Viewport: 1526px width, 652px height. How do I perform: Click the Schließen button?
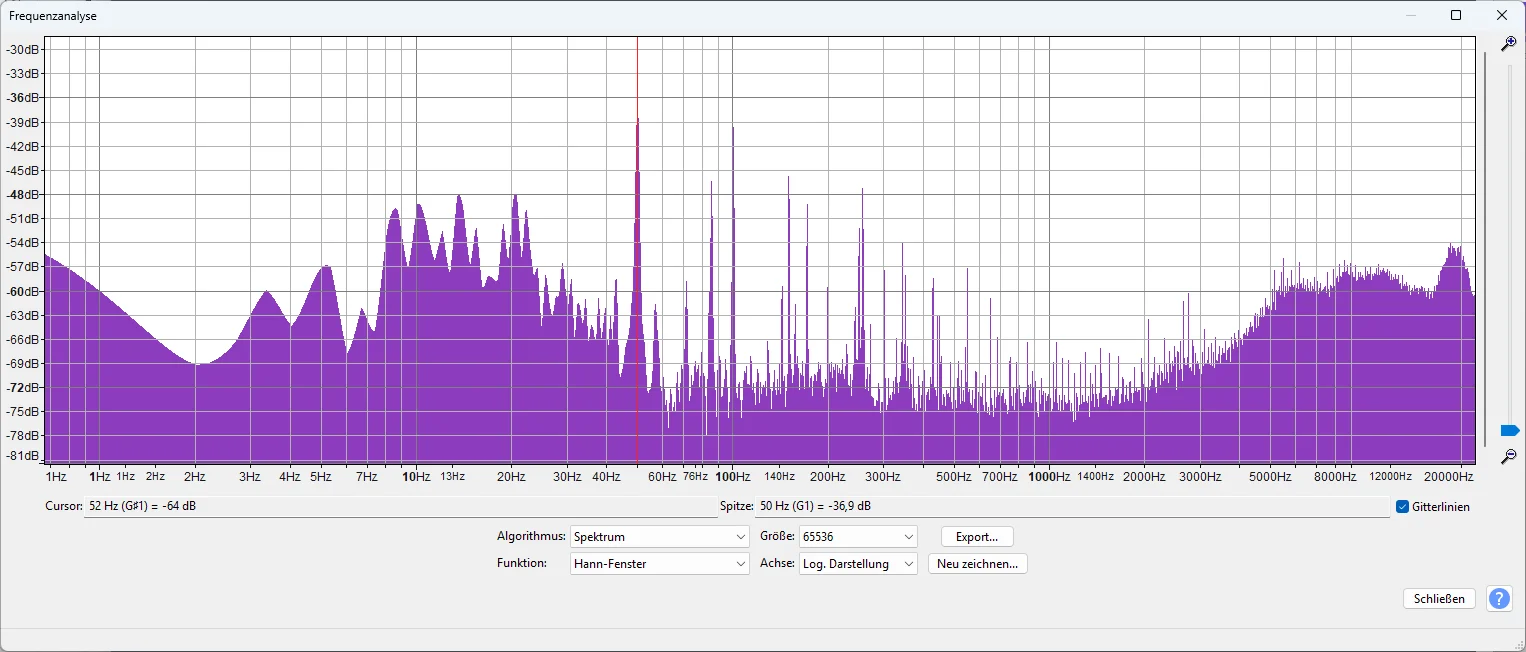1440,599
